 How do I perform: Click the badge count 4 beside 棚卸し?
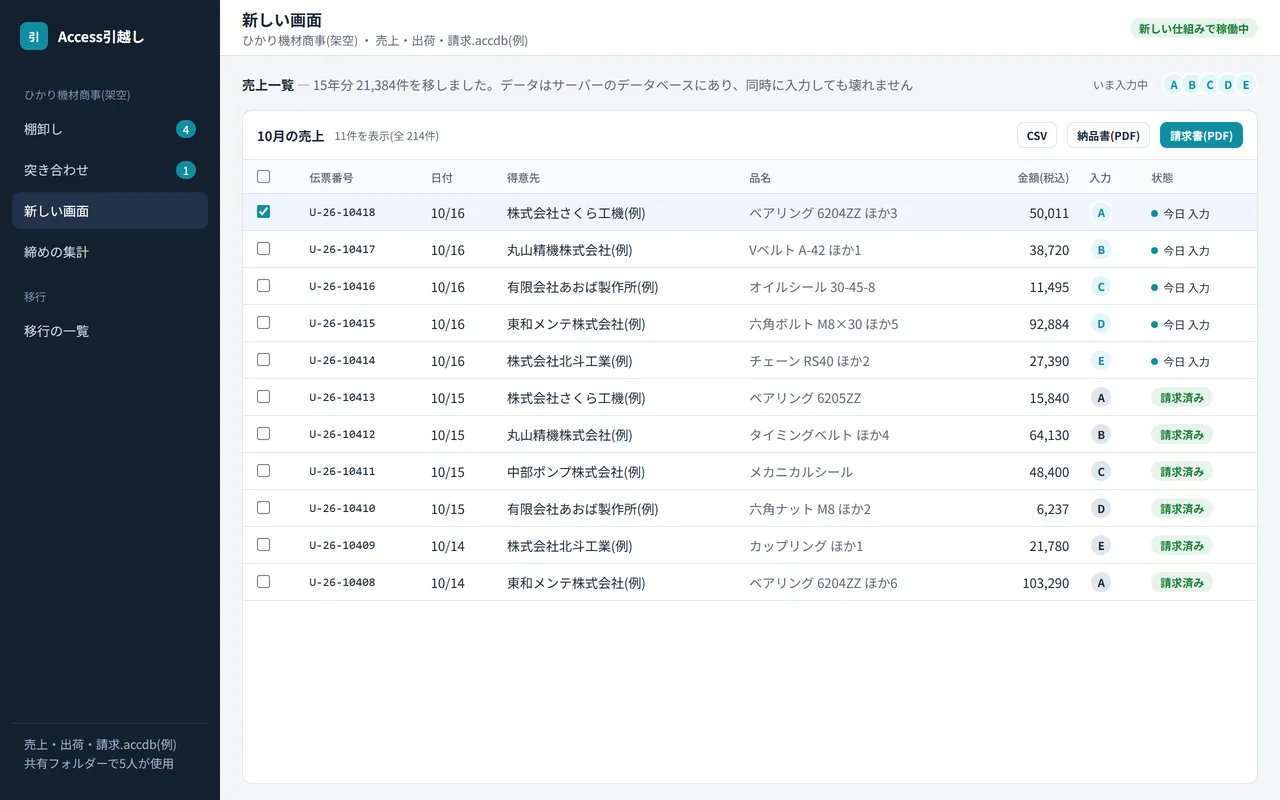click(186, 129)
